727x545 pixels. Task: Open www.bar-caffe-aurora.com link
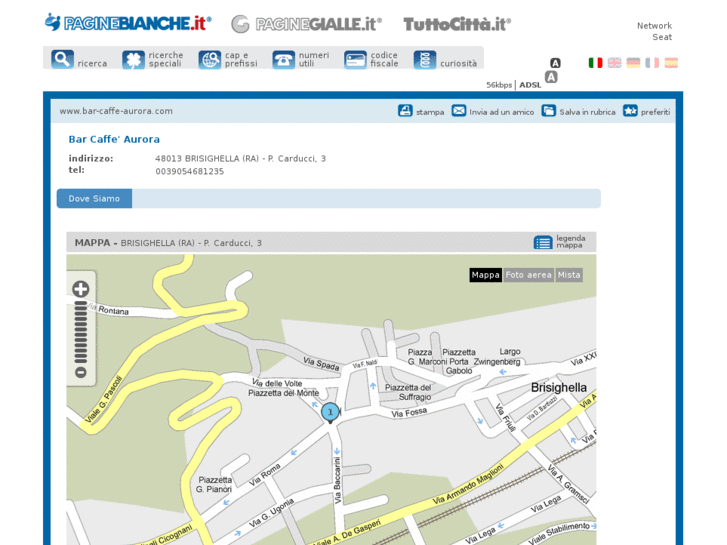[x=116, y=111]
